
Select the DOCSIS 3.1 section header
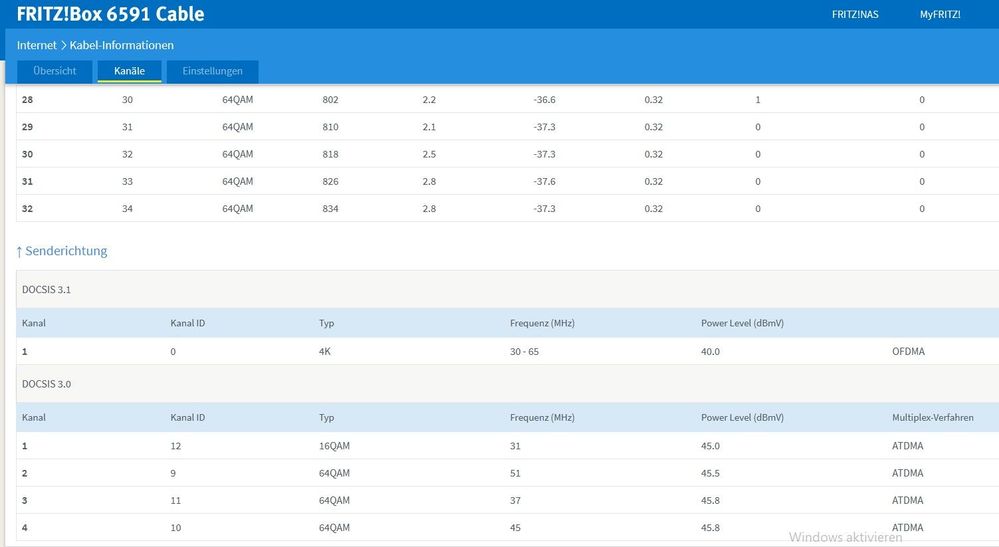(46, 289)
